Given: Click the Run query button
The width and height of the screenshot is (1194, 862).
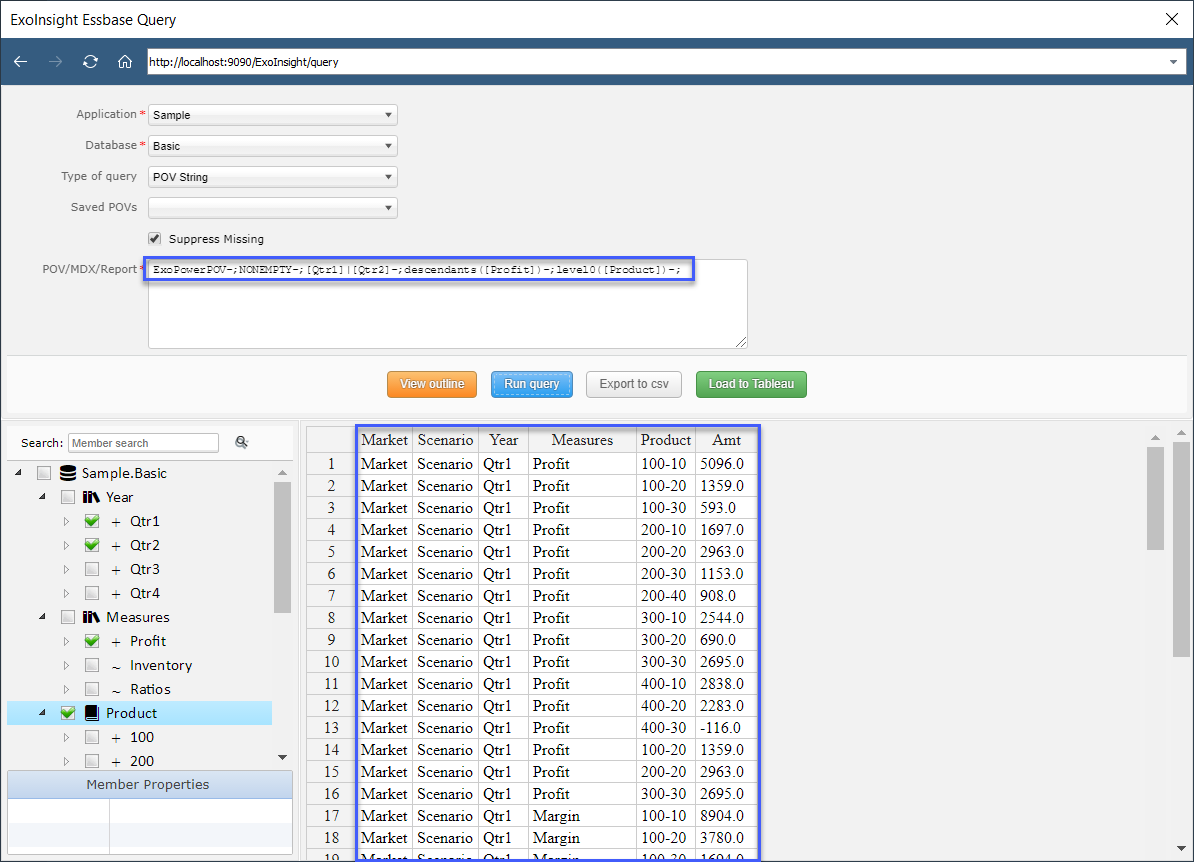Looking at the screenshot, I should 532,385.
